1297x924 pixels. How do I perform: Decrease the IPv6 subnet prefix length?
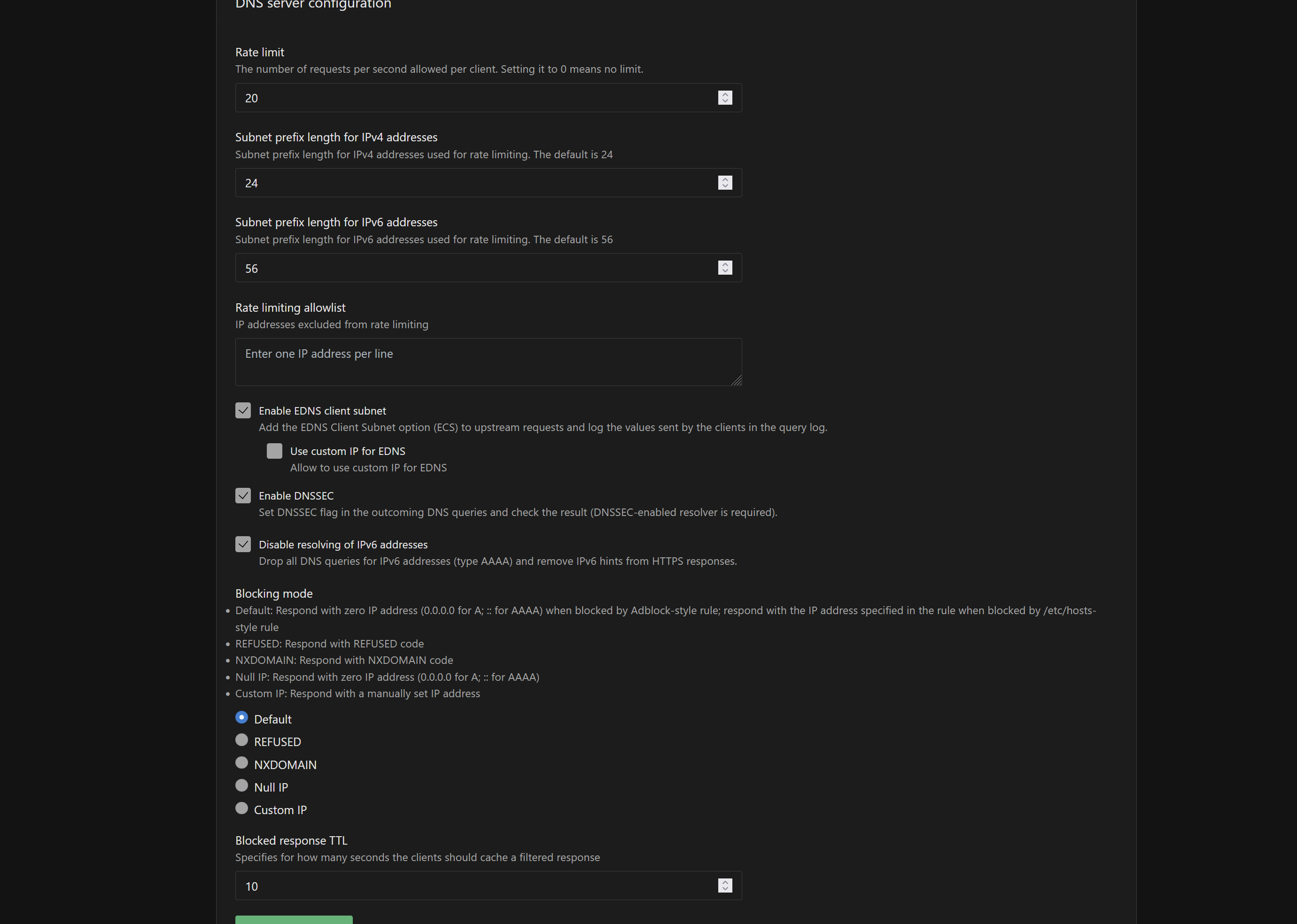pyautogui.click(x=724, y=271)
